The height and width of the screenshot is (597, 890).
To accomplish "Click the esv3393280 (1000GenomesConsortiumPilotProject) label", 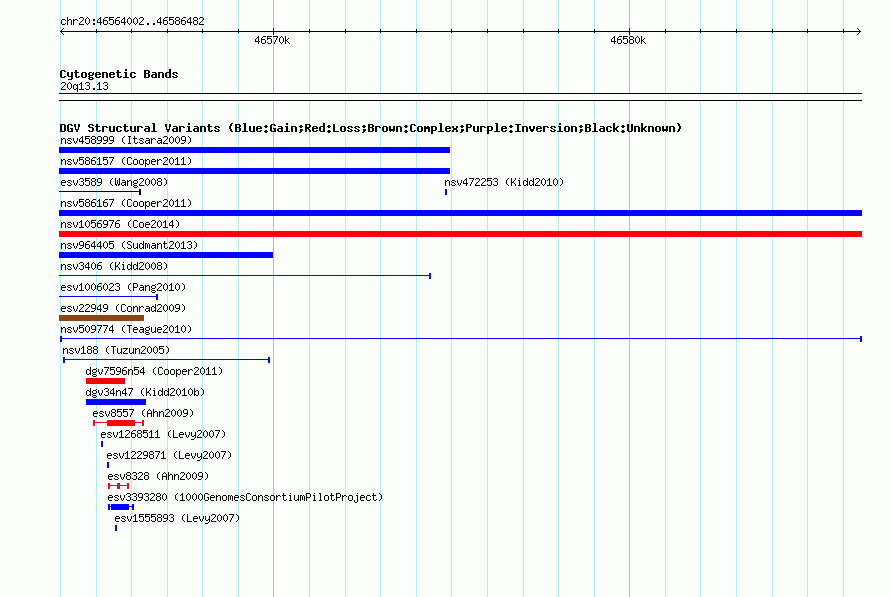I will click(x=245, y=497).
